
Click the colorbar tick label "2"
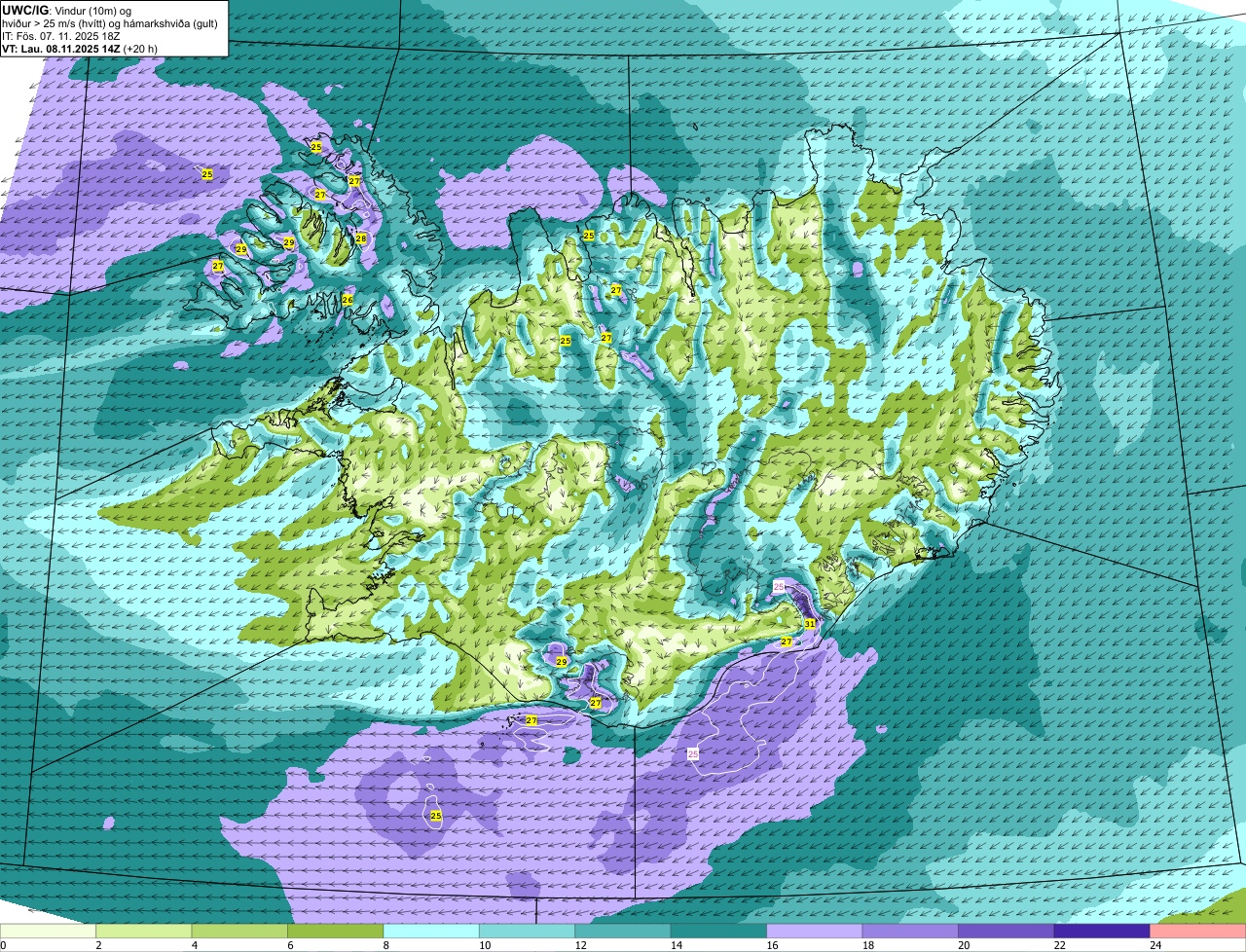coord(98,945)
